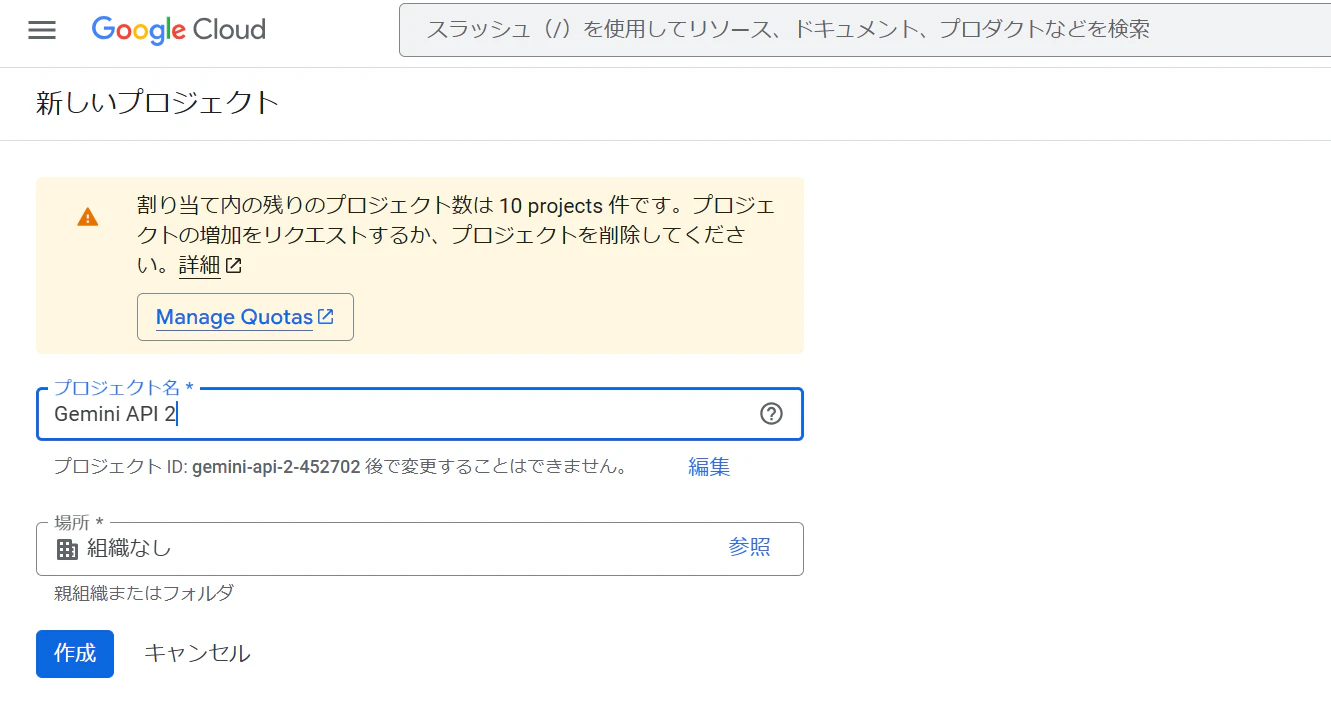This screenshot has width=1331, height=718.
Task: Click the Google Cloud logo
Action: 179,30
